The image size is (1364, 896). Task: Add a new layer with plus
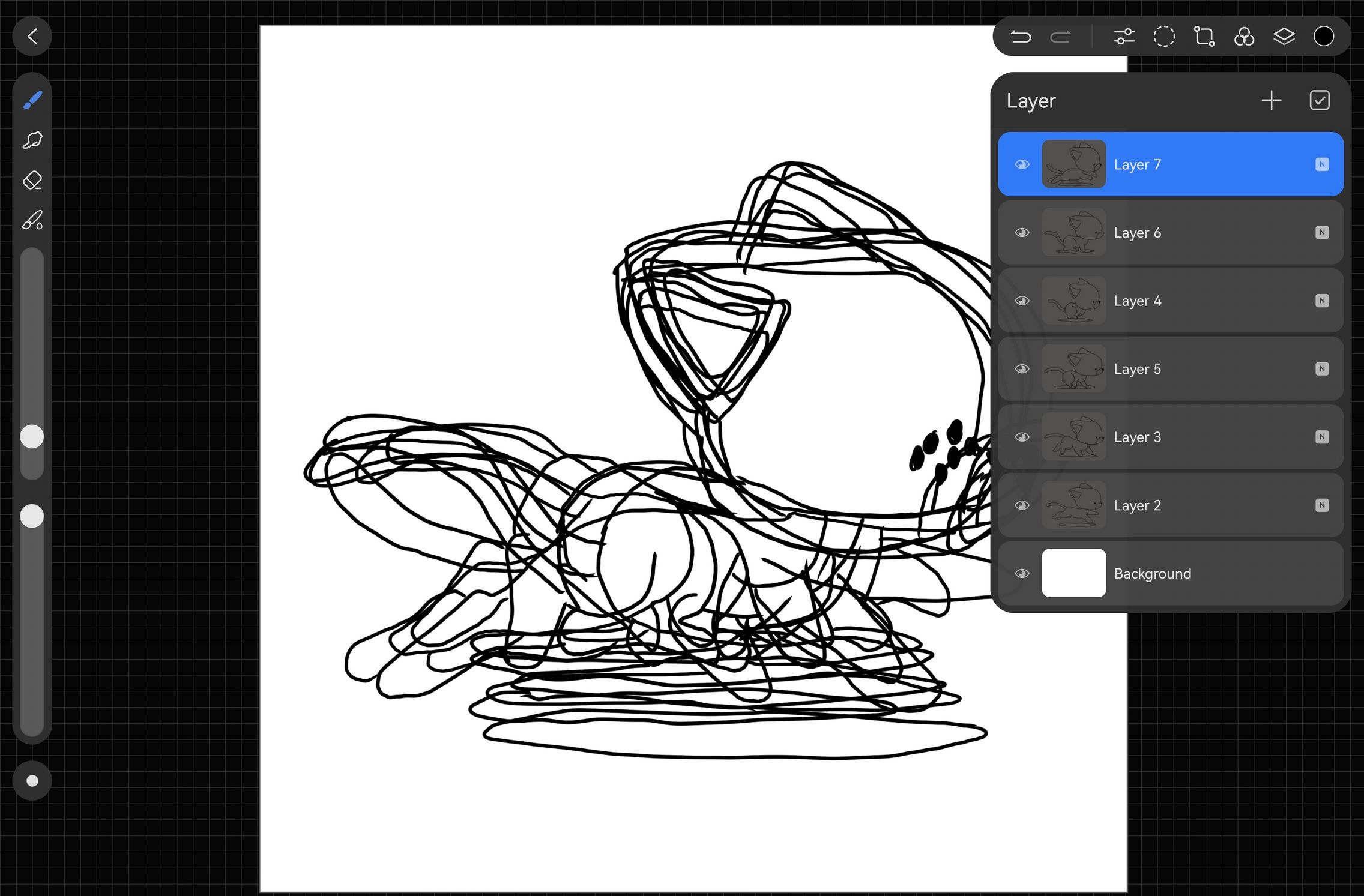coord(1271,100)
